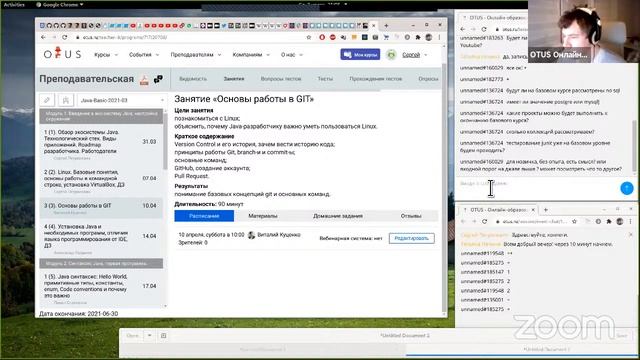Viewport: 640px width, 360px height.
Task: Select lesson 3 (3) Основы работы в GIT
Action: [x=101, y=208]
